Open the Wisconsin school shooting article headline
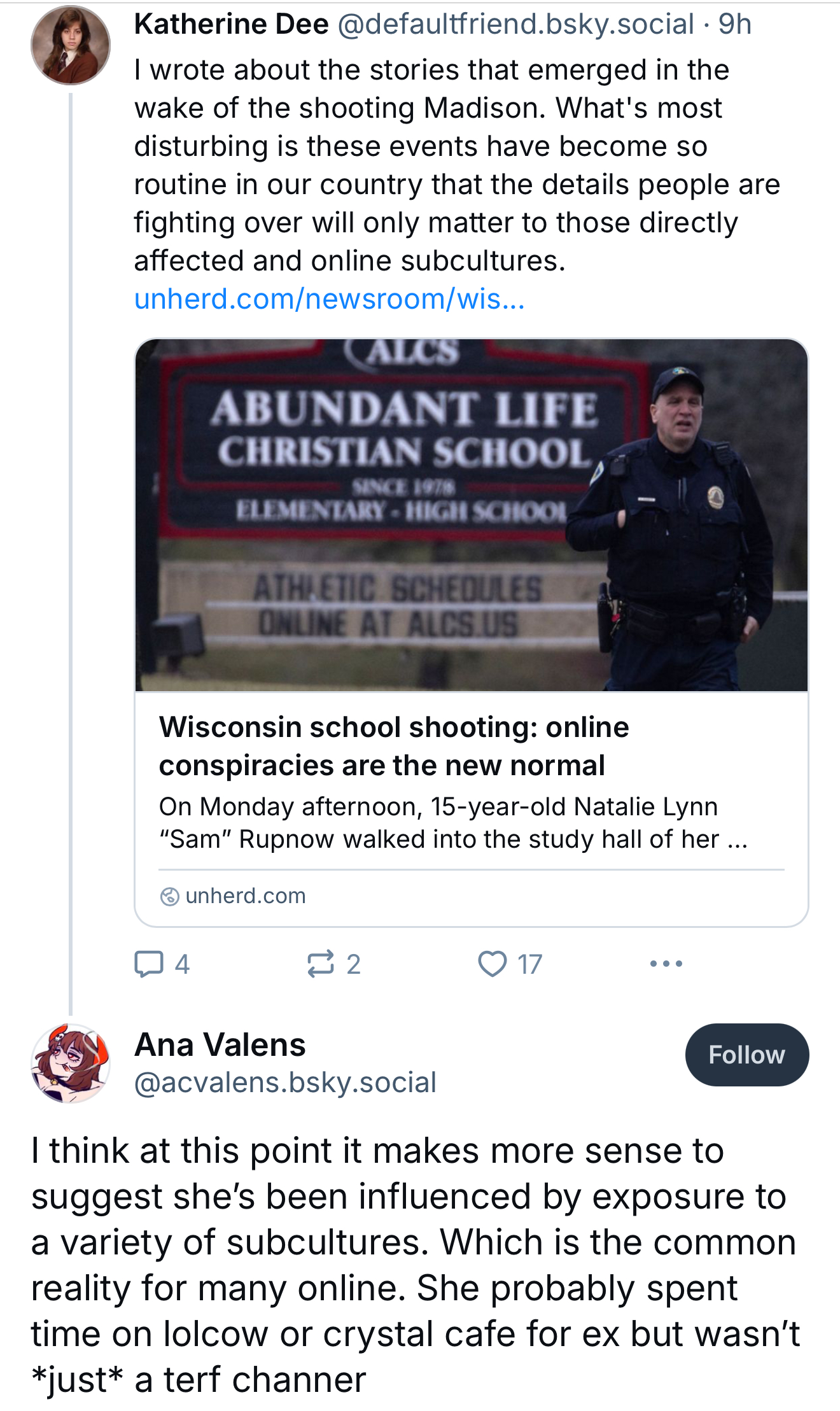The width and height of the screenshot is (840, 1411). [x=394, y=746]
